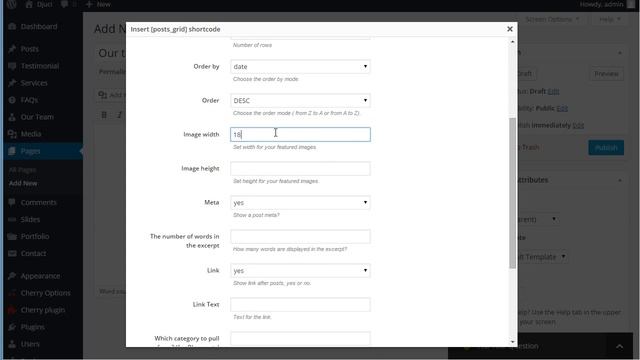640x360 pixels.
Task: Open the Screen Options tab
Action: (x=552, y=19)
